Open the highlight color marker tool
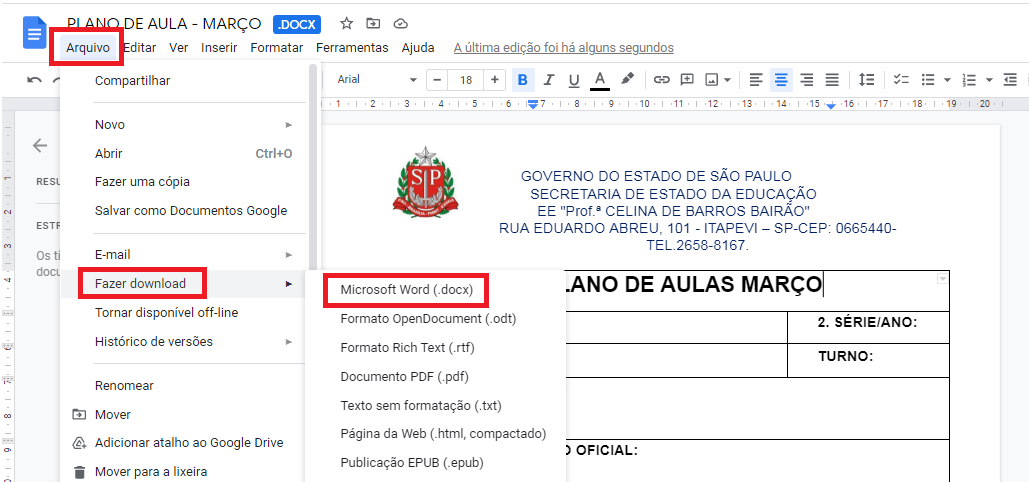This screenshot has height=482, width=1029. point(627,79)
